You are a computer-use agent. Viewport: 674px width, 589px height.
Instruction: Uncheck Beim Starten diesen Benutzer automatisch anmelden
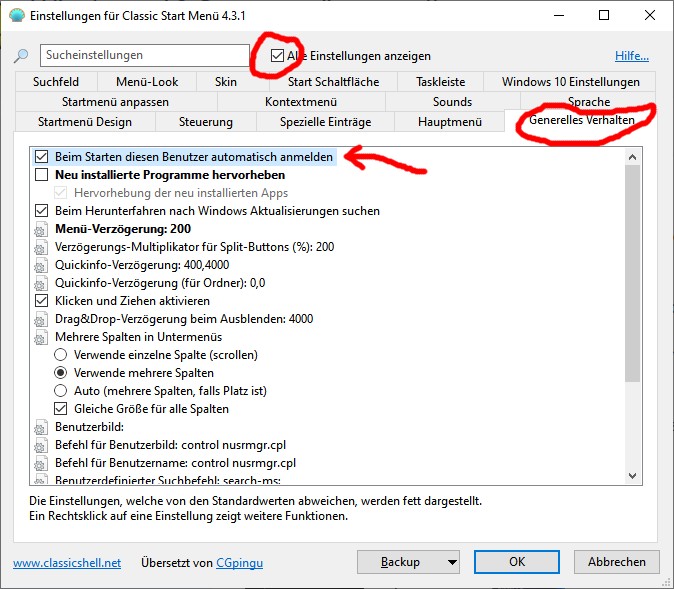click(41, 157)
